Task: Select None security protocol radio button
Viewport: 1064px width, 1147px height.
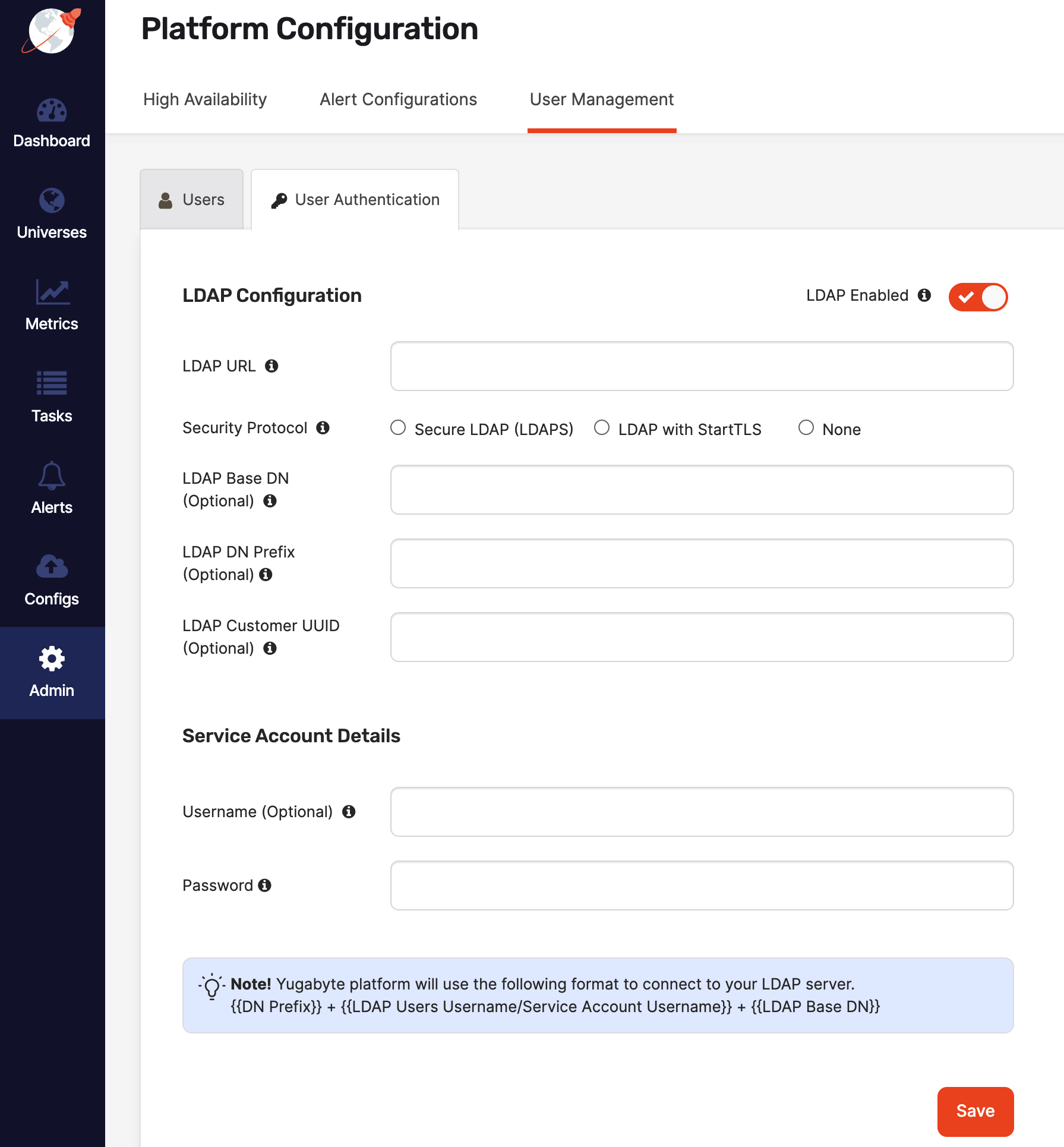Action: point(806,427)
